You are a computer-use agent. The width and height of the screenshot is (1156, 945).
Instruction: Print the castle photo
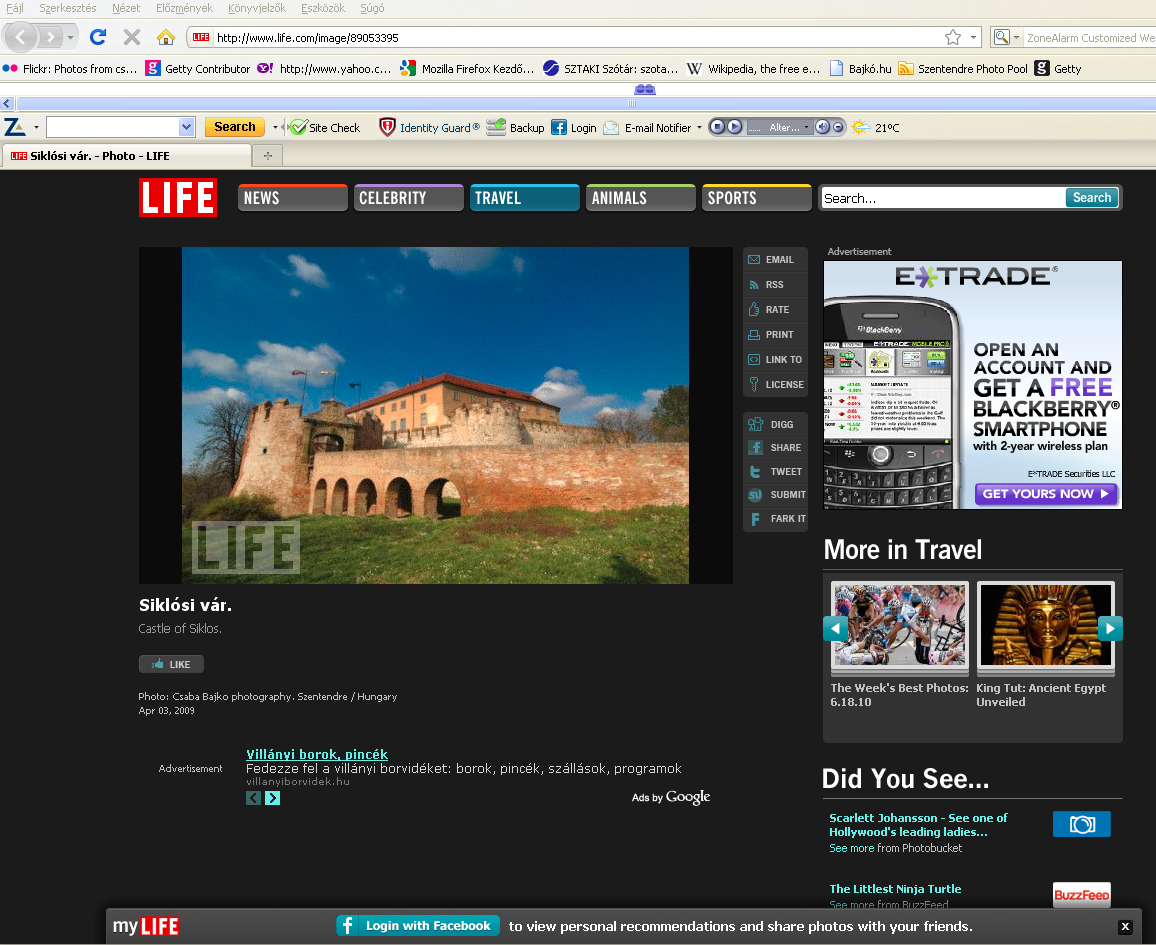[776, 335]
